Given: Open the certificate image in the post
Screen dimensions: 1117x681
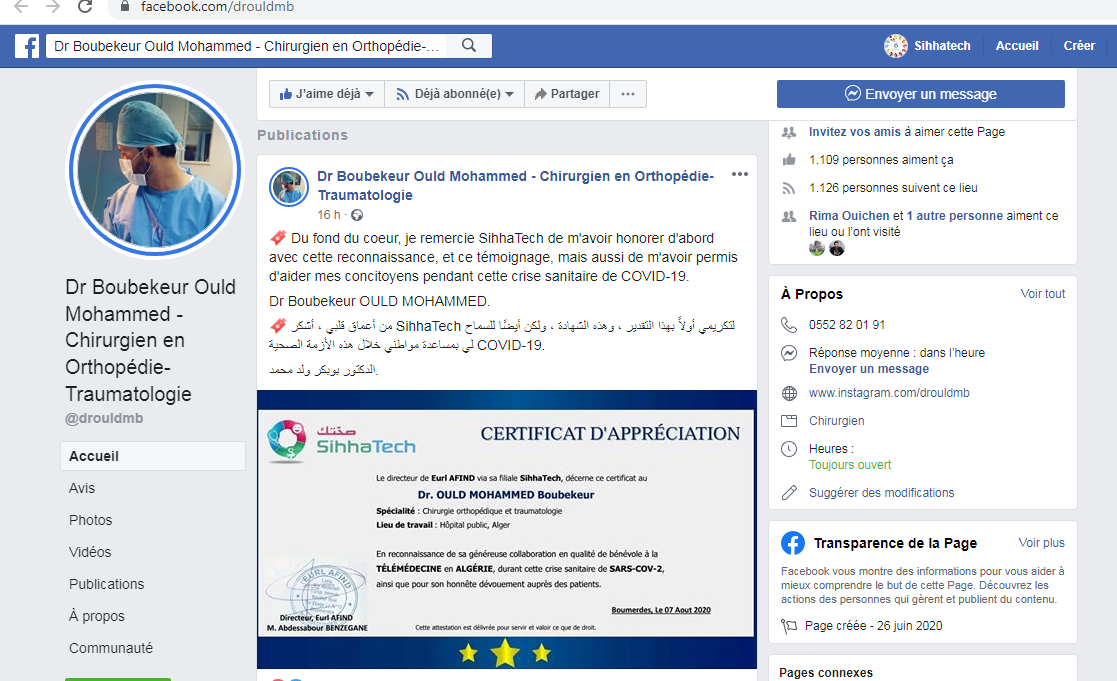Looking at the screenshot, I should (x=506, y=529).
